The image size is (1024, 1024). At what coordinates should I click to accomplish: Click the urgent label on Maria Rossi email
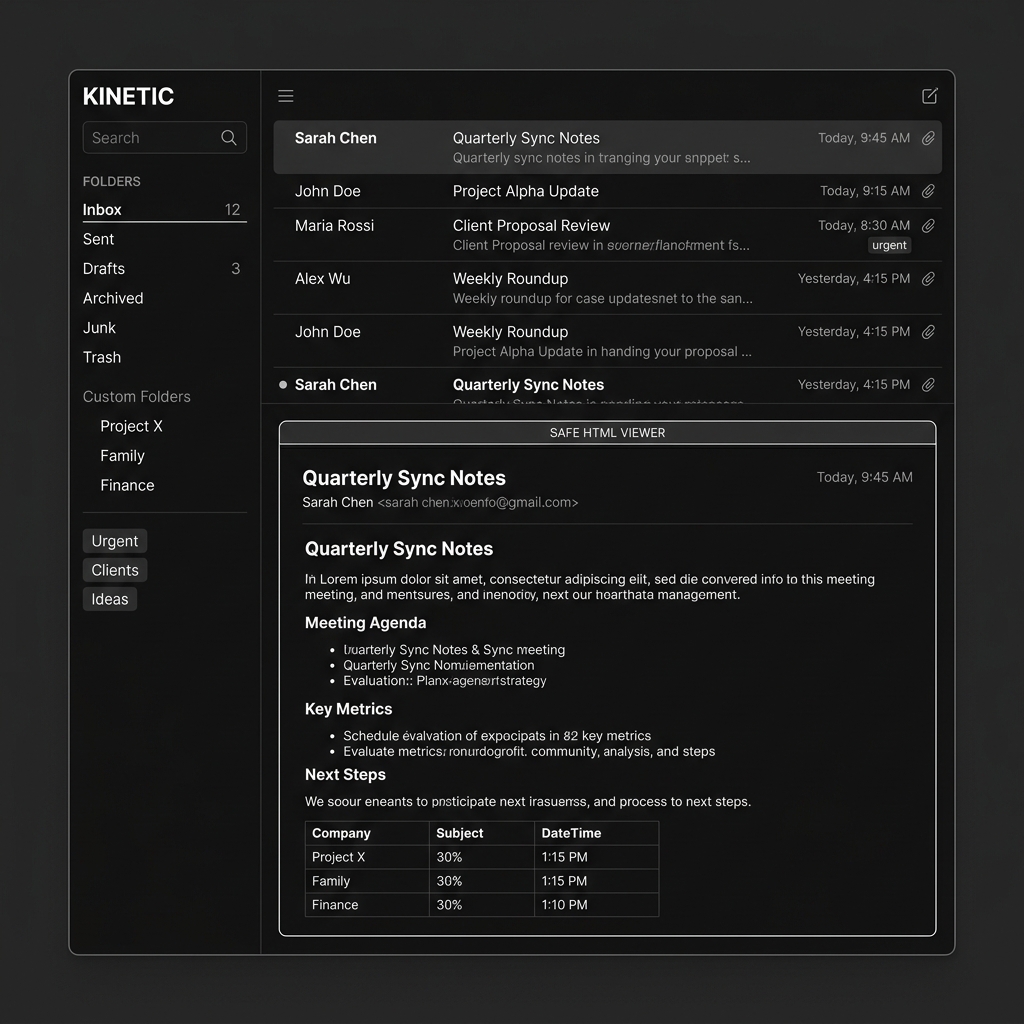tap(889, 245)
